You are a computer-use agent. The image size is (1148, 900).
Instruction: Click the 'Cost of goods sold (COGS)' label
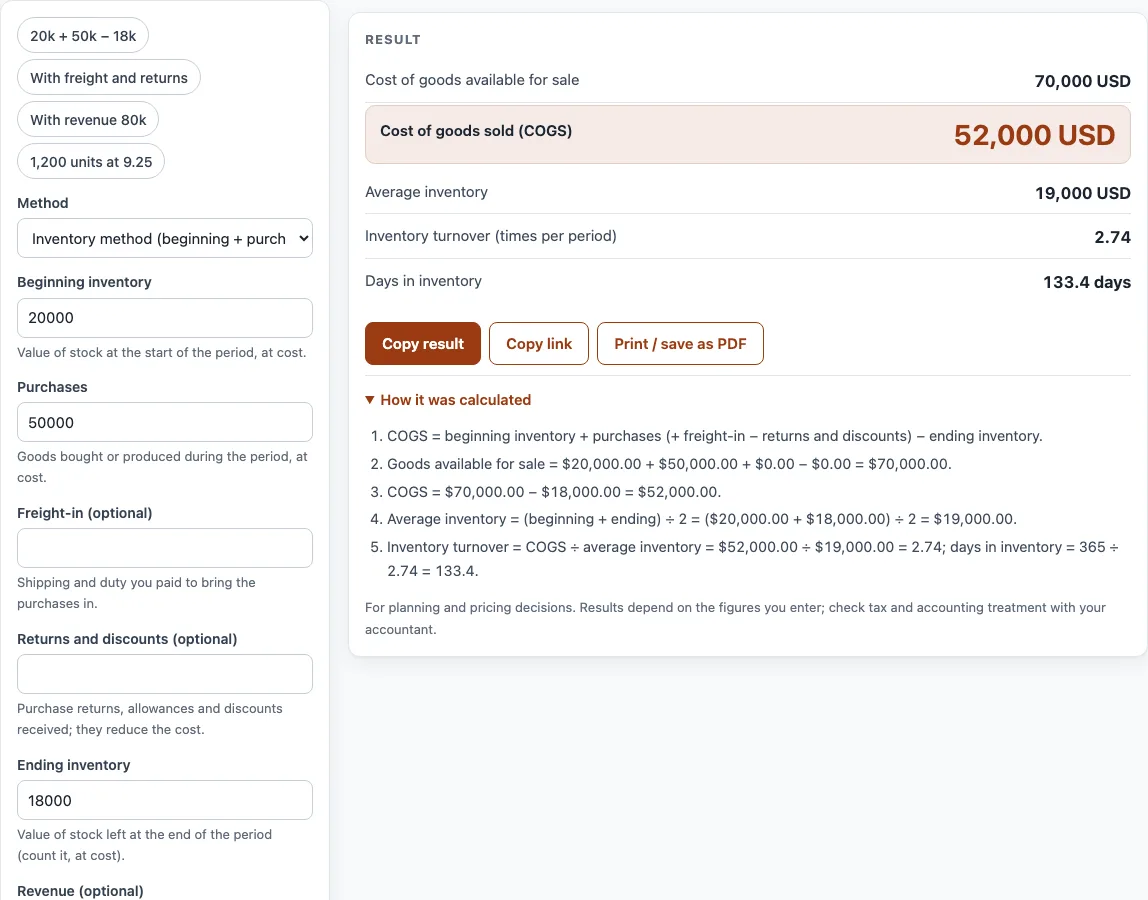(x=476, y=131)
